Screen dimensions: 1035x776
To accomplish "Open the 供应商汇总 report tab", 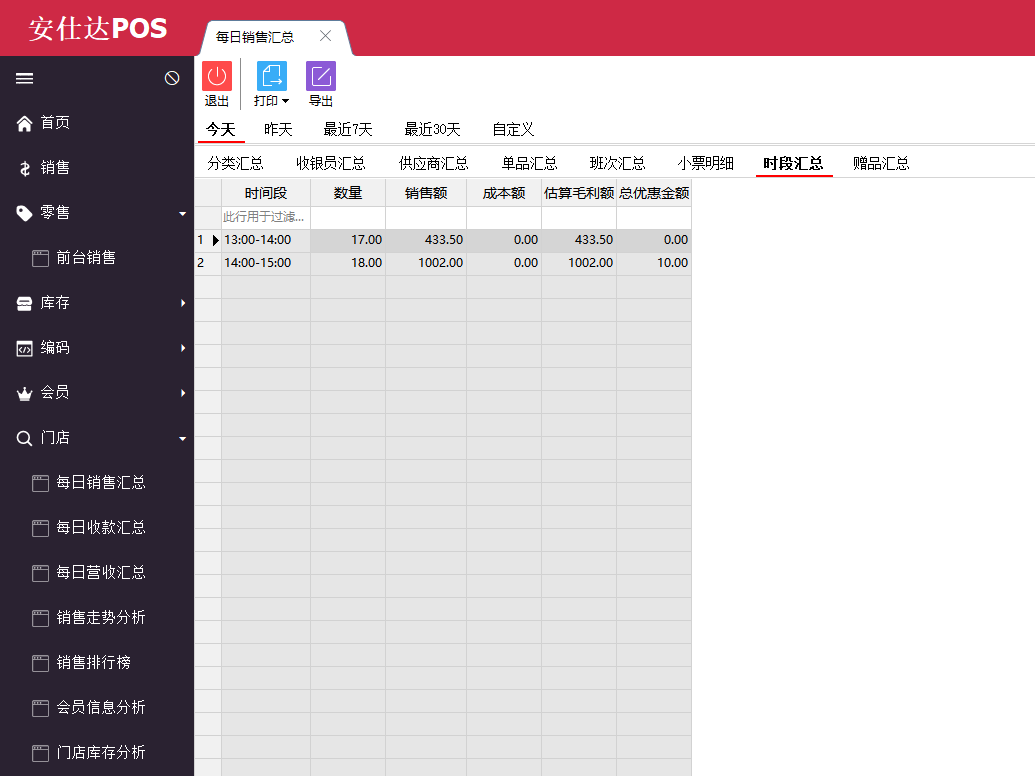I will click(434, 163).
